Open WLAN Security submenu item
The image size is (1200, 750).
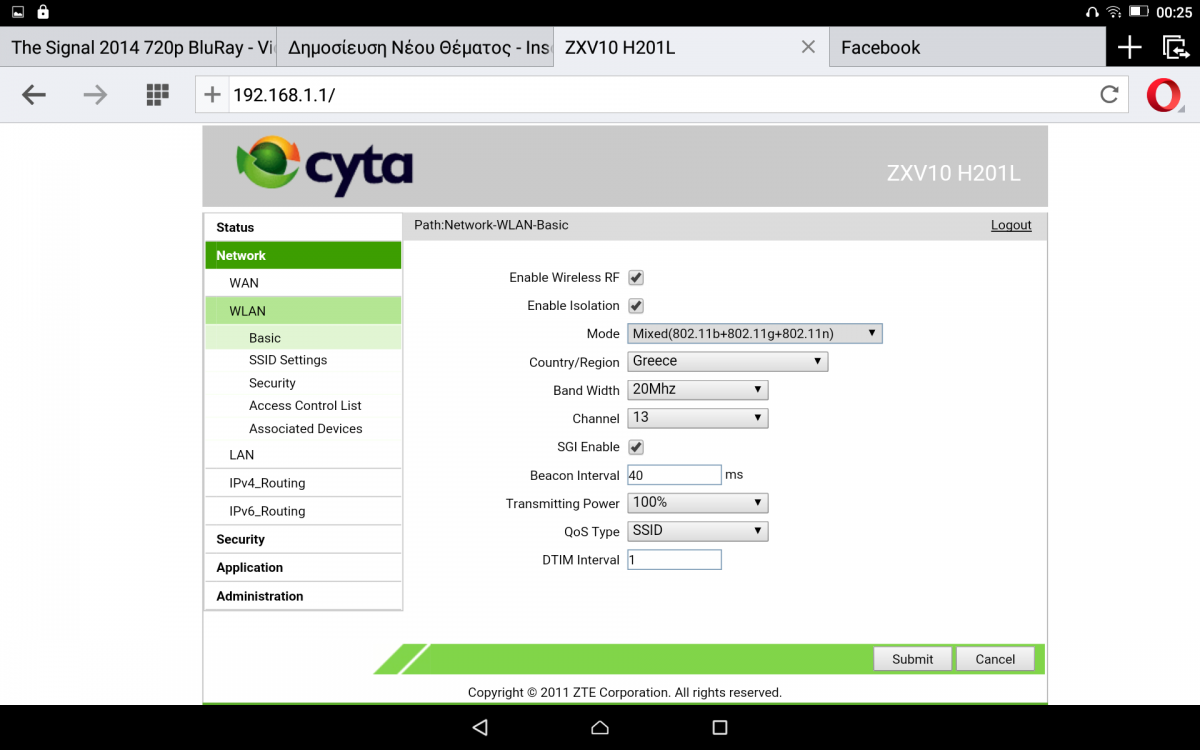point(272,383)
